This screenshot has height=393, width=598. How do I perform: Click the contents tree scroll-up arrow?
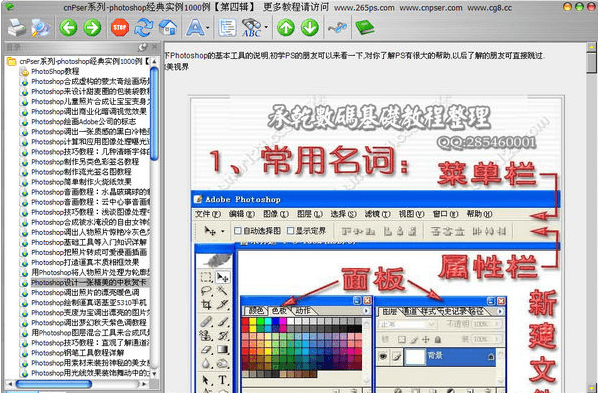click(154, 61)
